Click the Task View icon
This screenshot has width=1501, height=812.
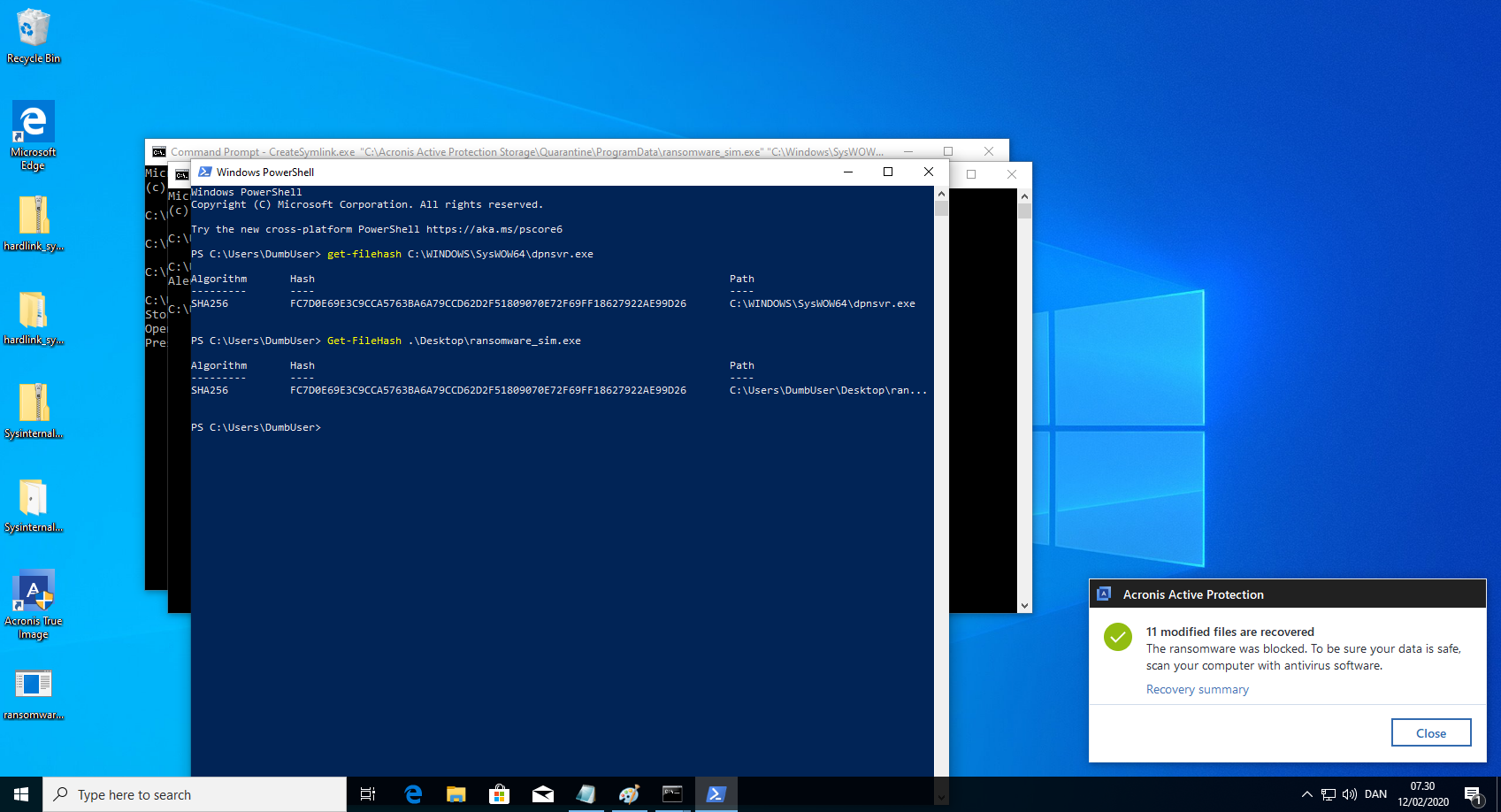click(368, 794)
